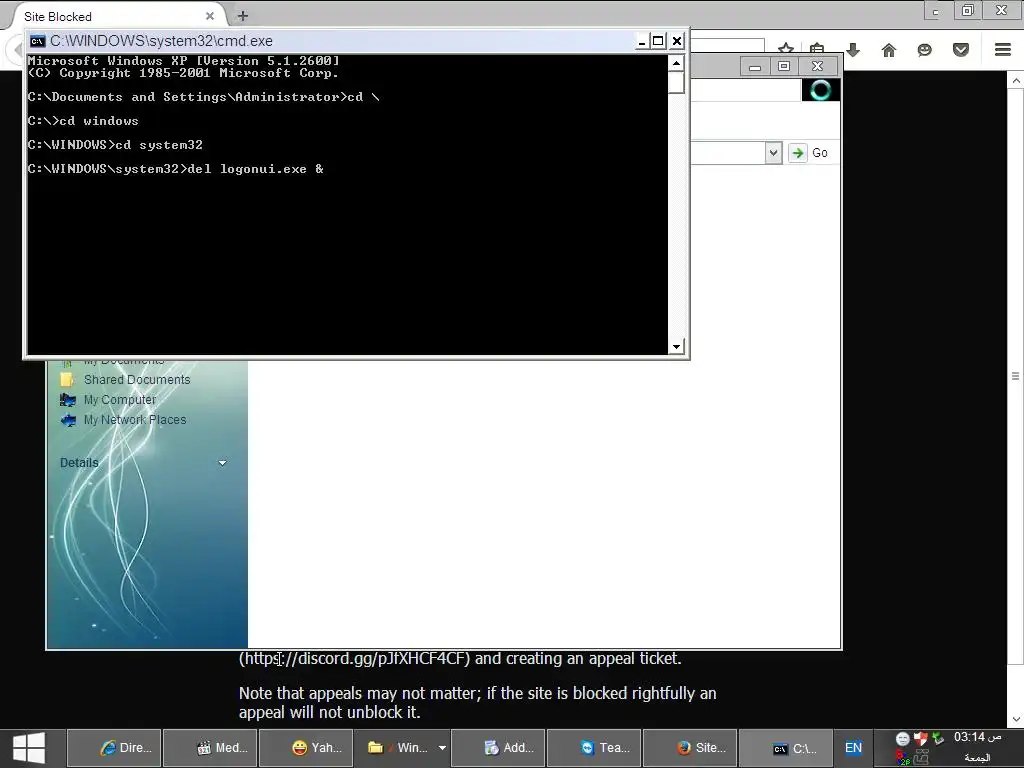Switch to C:\... cmd taskbar item
1024x768 pixels.
coord(786,748)
